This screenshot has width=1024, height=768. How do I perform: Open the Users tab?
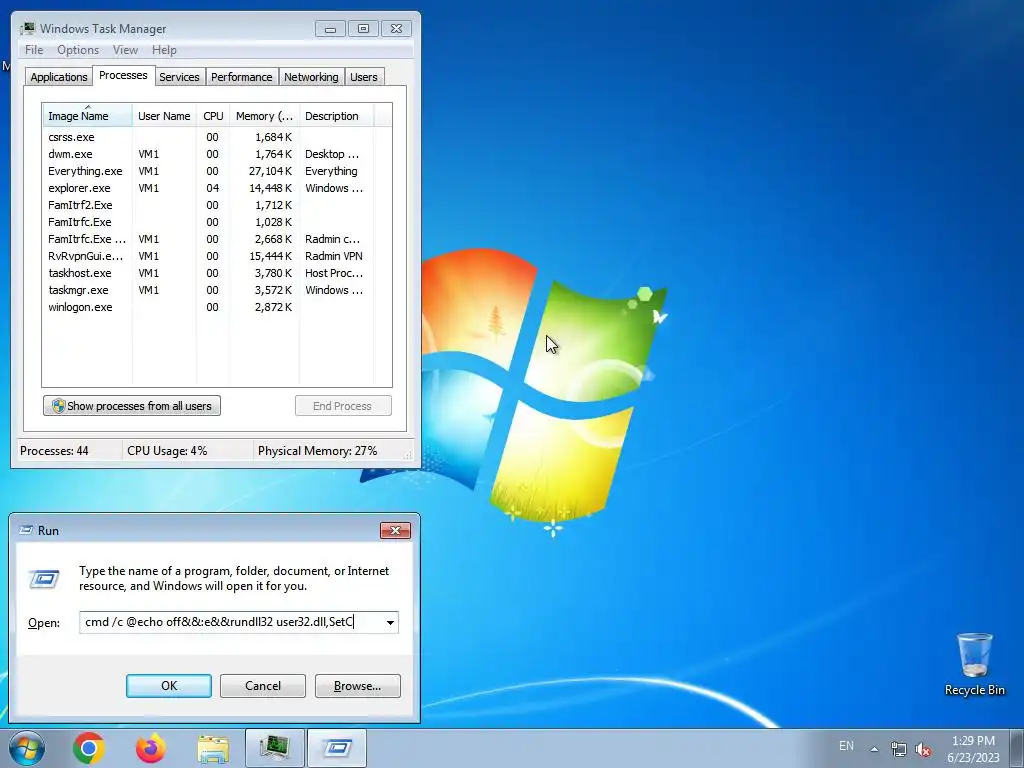(363, 77)
